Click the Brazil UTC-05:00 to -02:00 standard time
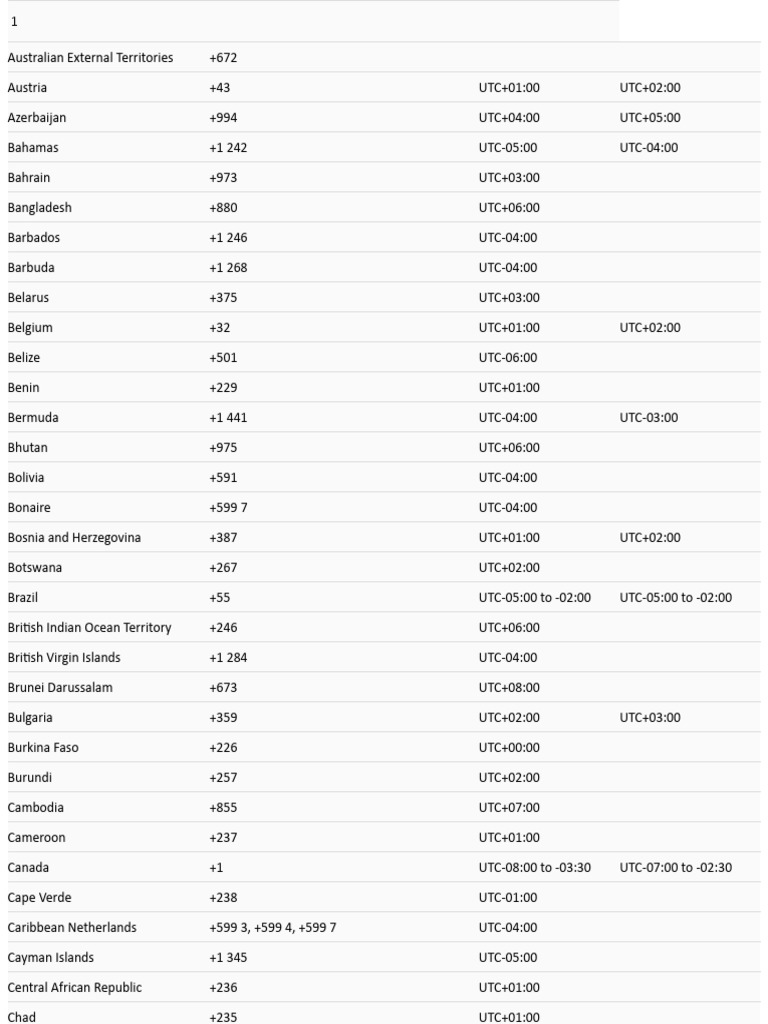The width and height of the screenshot is (768, 1024). [x=534, y=598]
